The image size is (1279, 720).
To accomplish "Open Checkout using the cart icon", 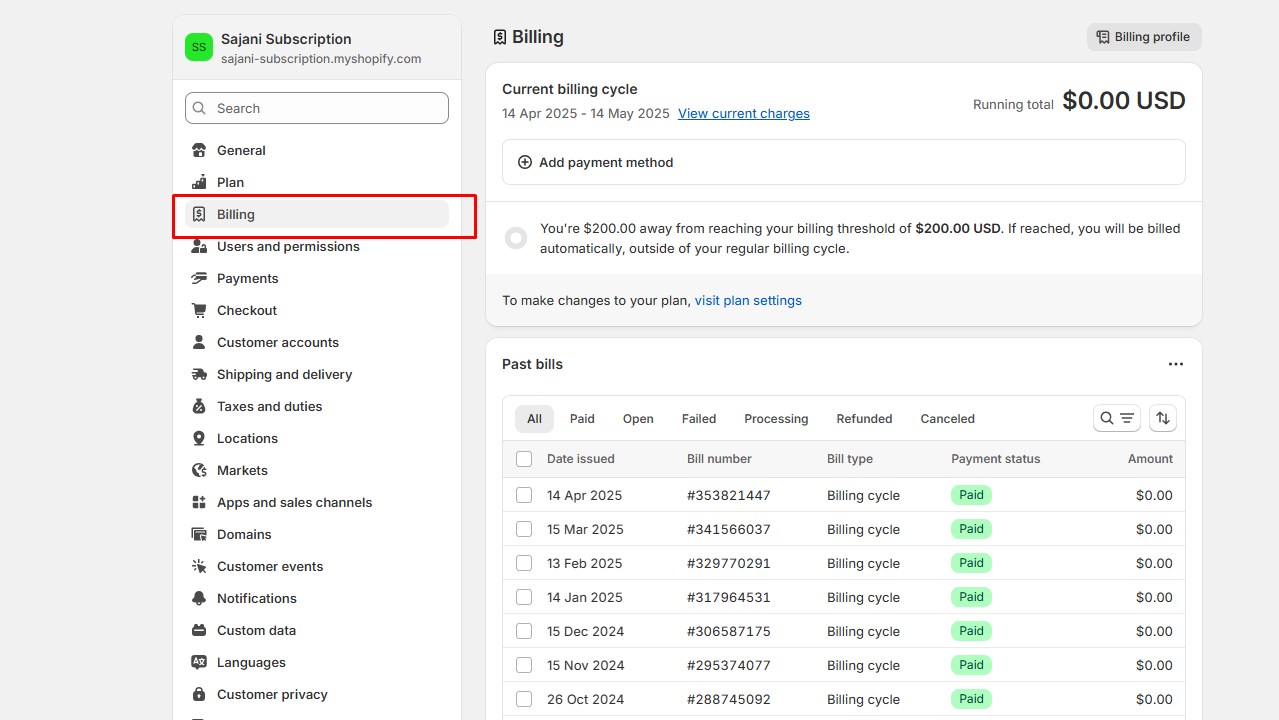I will point(199,311).
